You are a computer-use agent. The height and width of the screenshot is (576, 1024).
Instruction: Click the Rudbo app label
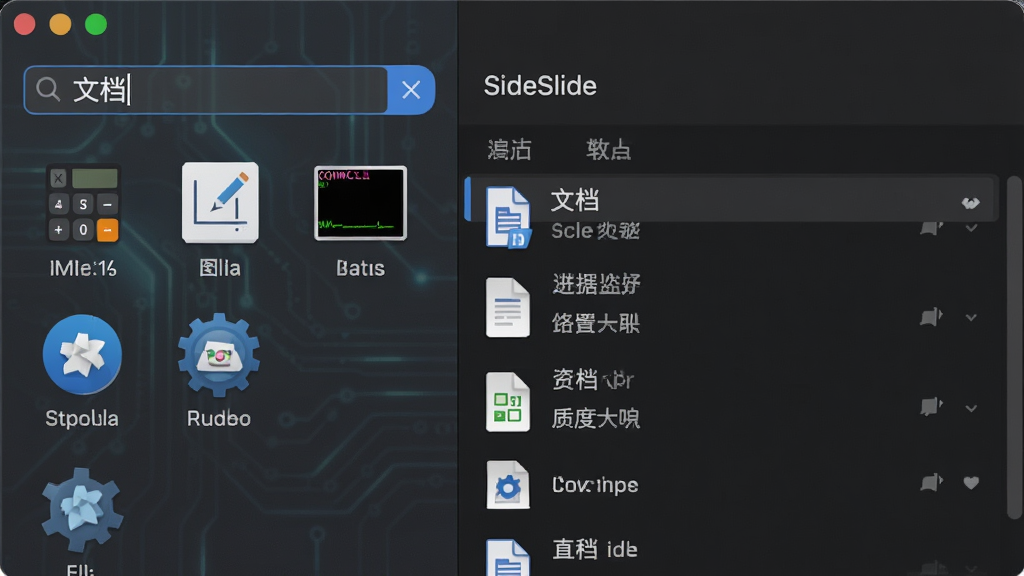pos(219,418)
